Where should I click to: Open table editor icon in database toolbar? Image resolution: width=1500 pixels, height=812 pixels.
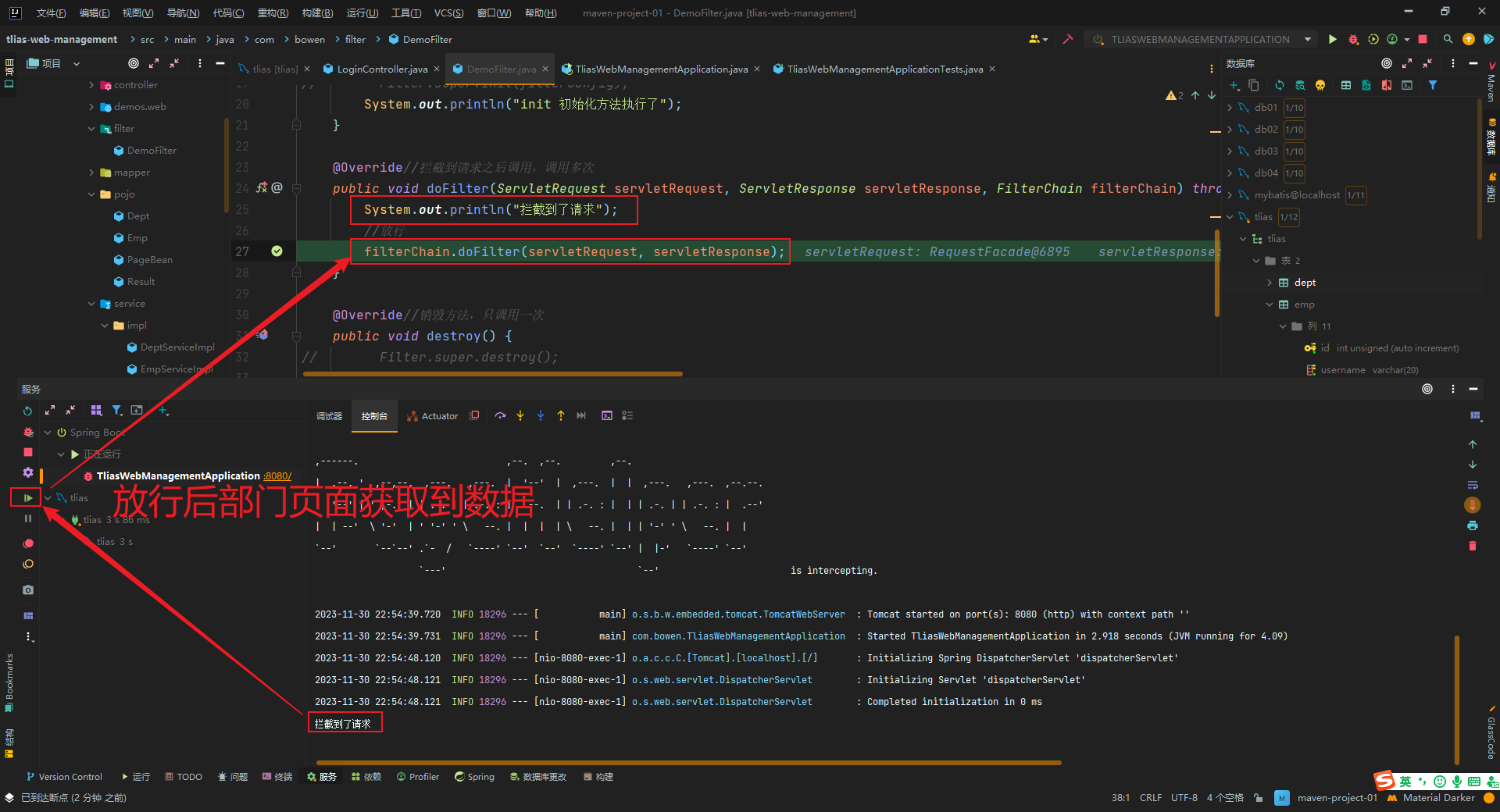pyautogui.click(x=1346, y=85)
